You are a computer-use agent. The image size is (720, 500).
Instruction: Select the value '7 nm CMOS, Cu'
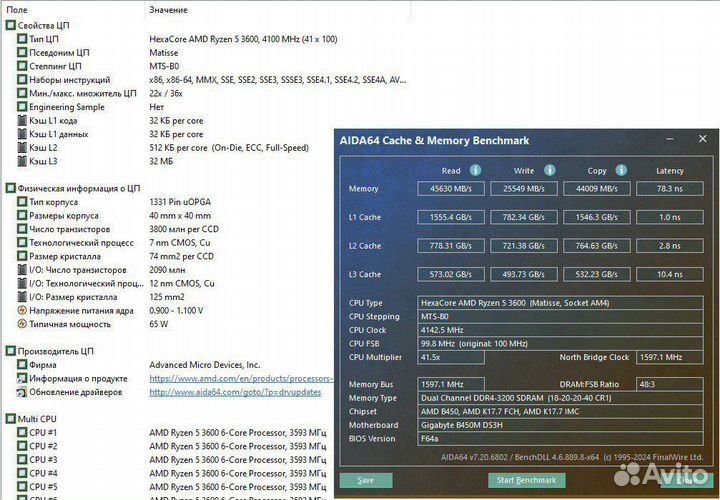click(x=180, y=242)
